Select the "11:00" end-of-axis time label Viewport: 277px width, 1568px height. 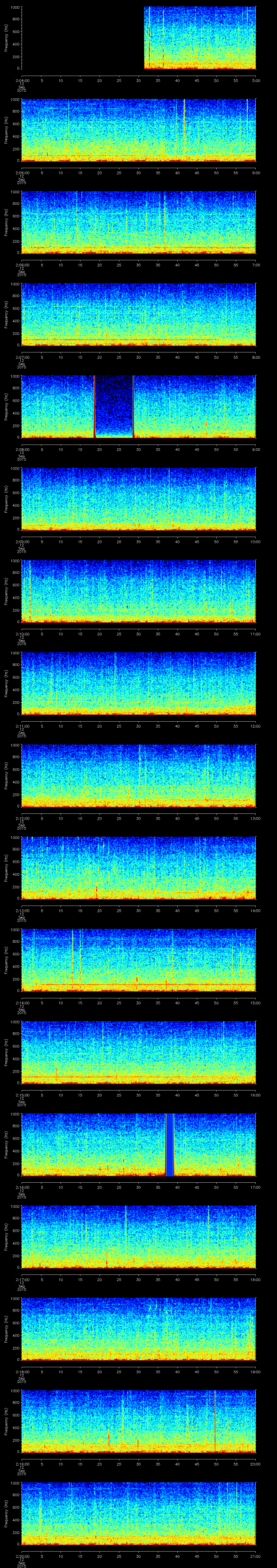[x=255, y=634]
